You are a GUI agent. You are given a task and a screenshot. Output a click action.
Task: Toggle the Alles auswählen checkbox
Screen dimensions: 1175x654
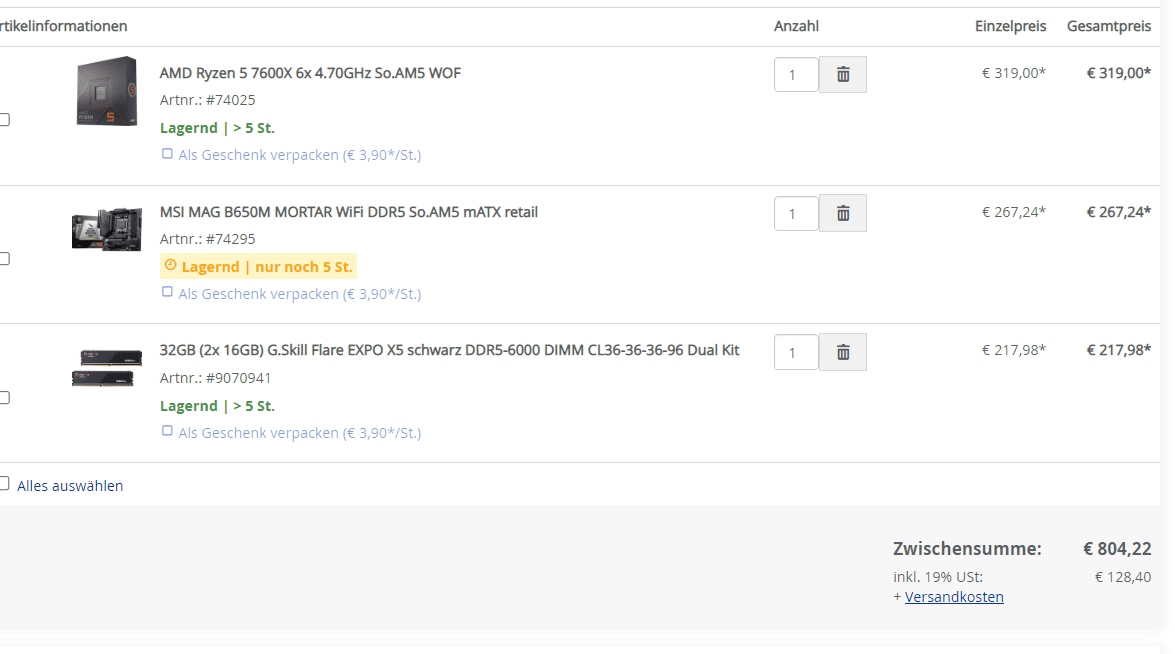pyautogui.click(x=4, y=483)
